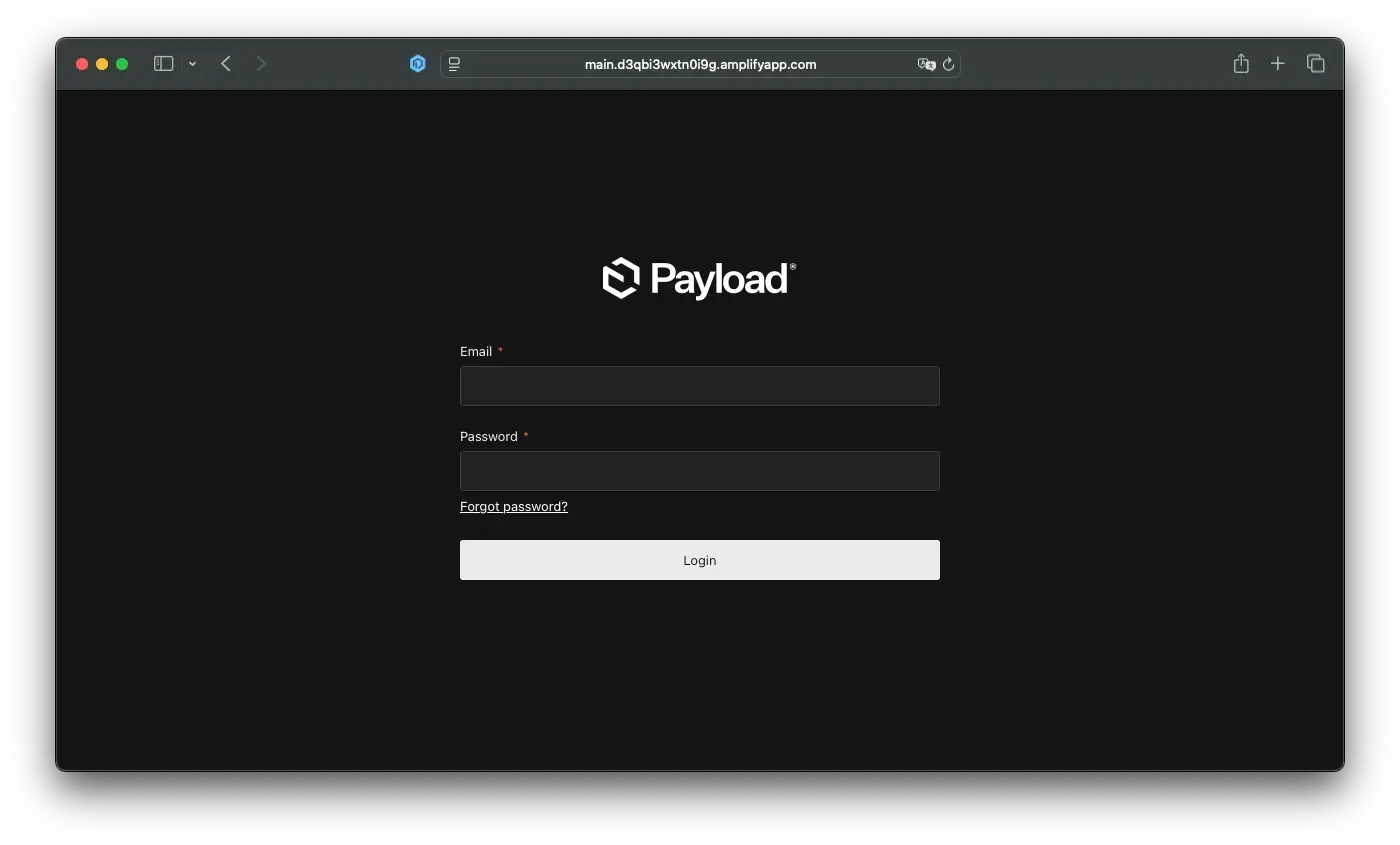Focus the Email input field
Viewport: 1400px width, 845px height.
click(700, 386)
